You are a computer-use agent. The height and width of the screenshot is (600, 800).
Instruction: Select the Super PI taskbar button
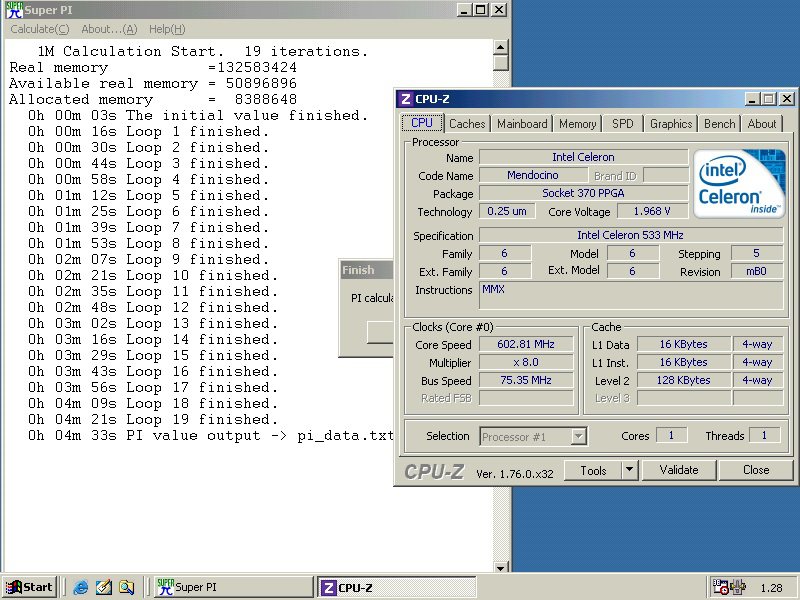tap(233, 587)
